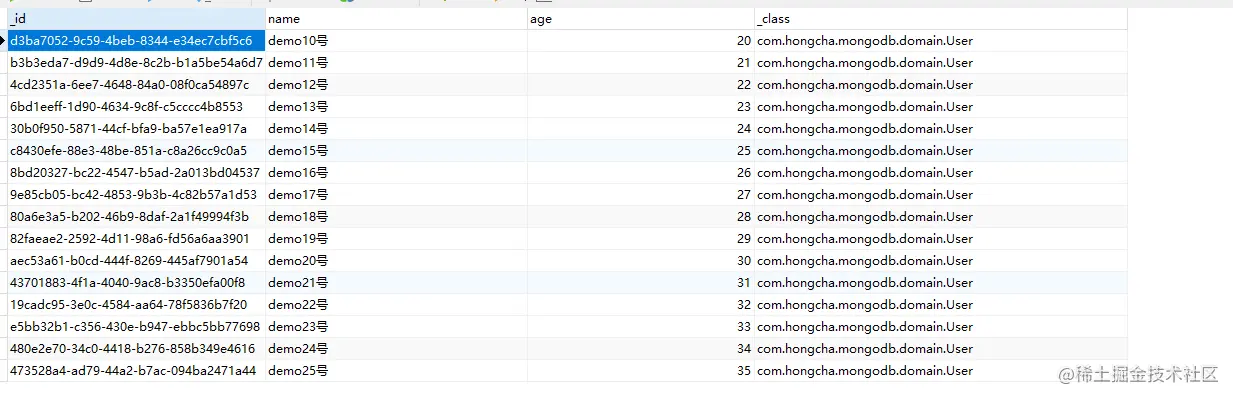Select the age cell with value 25
1233x399 pixels.
point(641,151)
